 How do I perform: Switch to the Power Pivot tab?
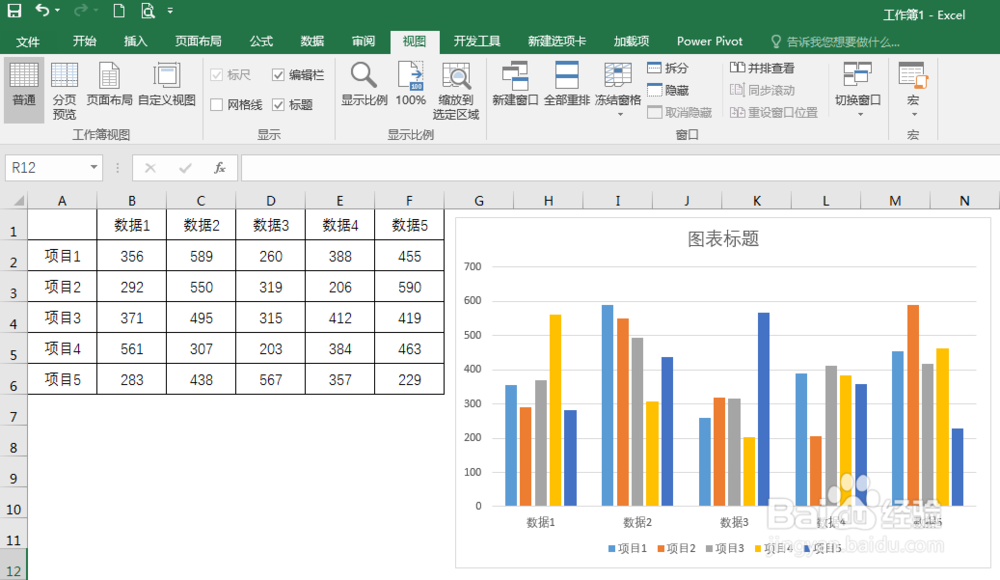[x=710, y=41]
